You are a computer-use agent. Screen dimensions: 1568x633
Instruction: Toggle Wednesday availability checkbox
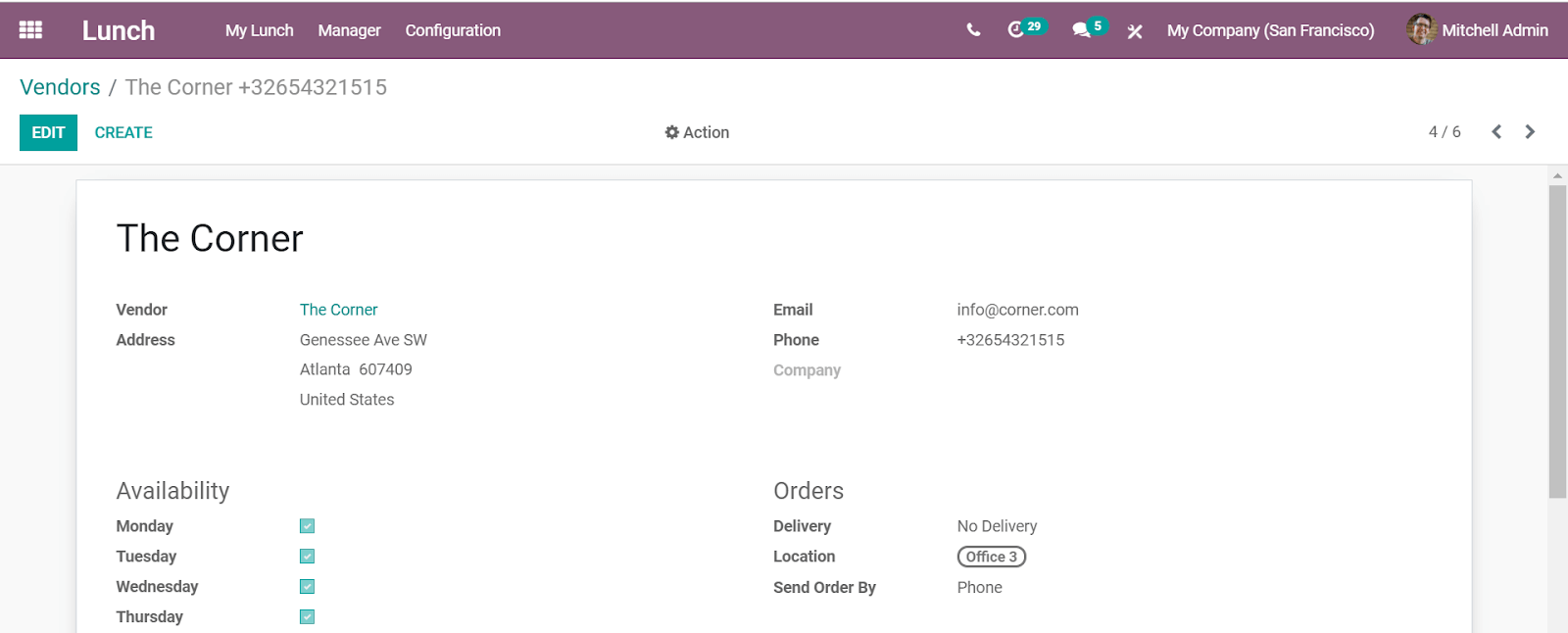click(x=307, y=587)
